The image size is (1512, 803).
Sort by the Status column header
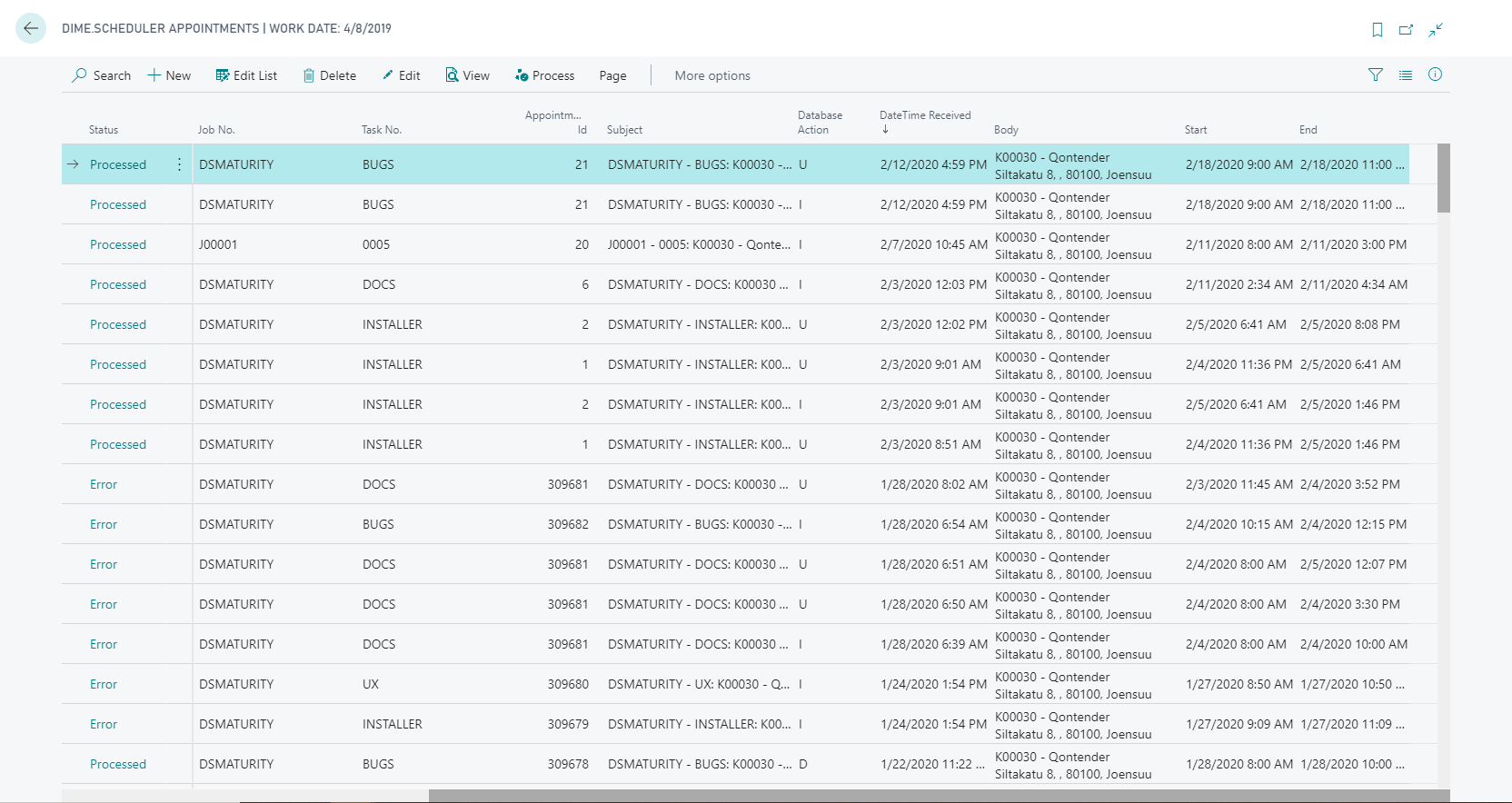click(x=104, y=130)
